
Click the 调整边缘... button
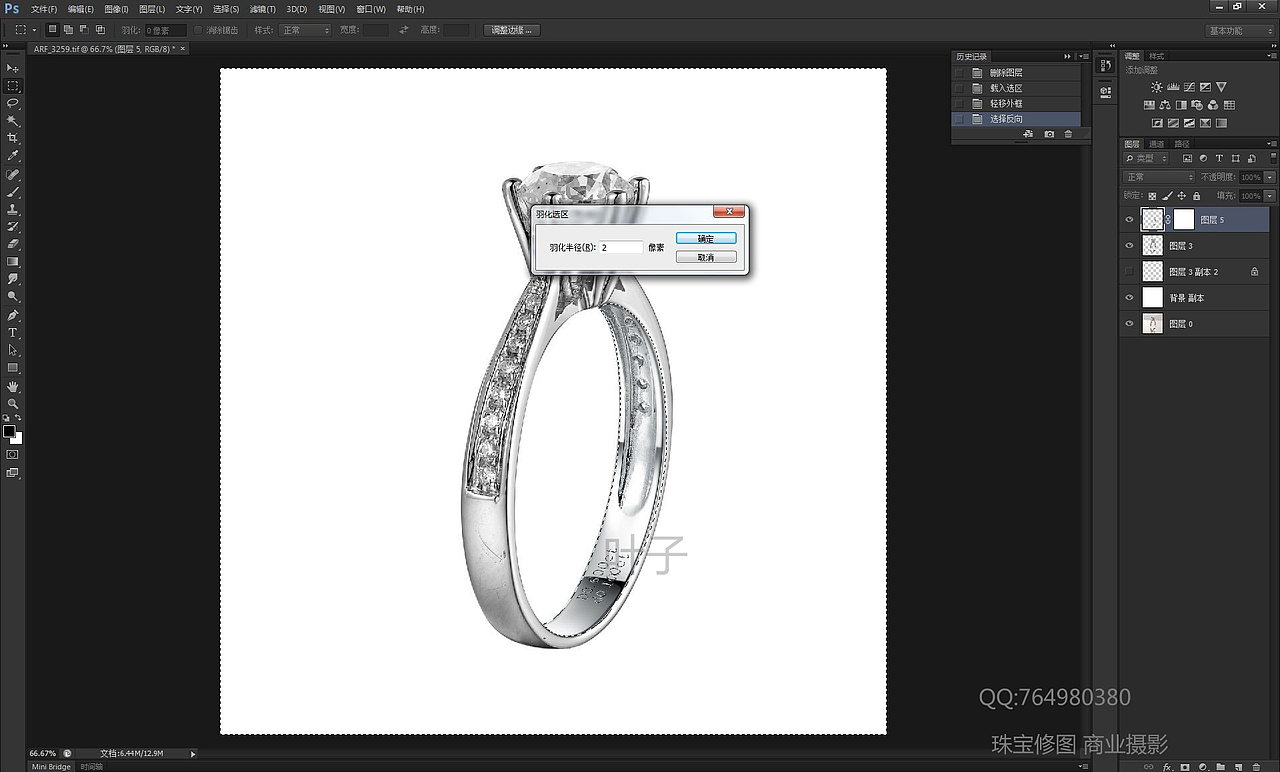512,30
